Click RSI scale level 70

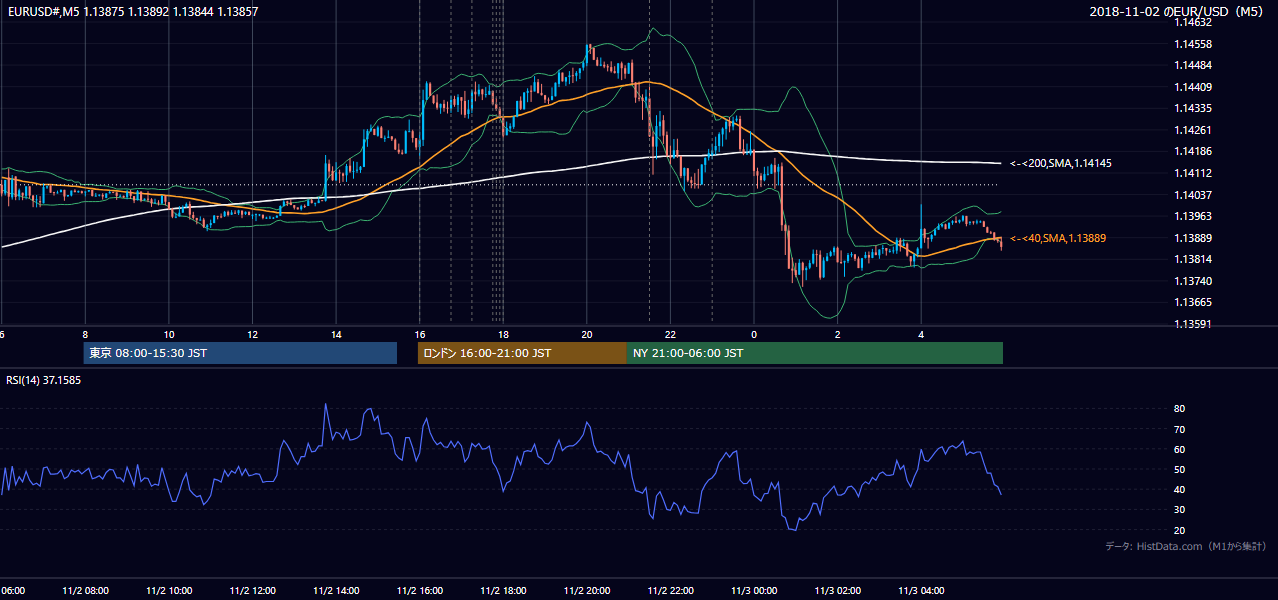click(x=1180, y=429)
